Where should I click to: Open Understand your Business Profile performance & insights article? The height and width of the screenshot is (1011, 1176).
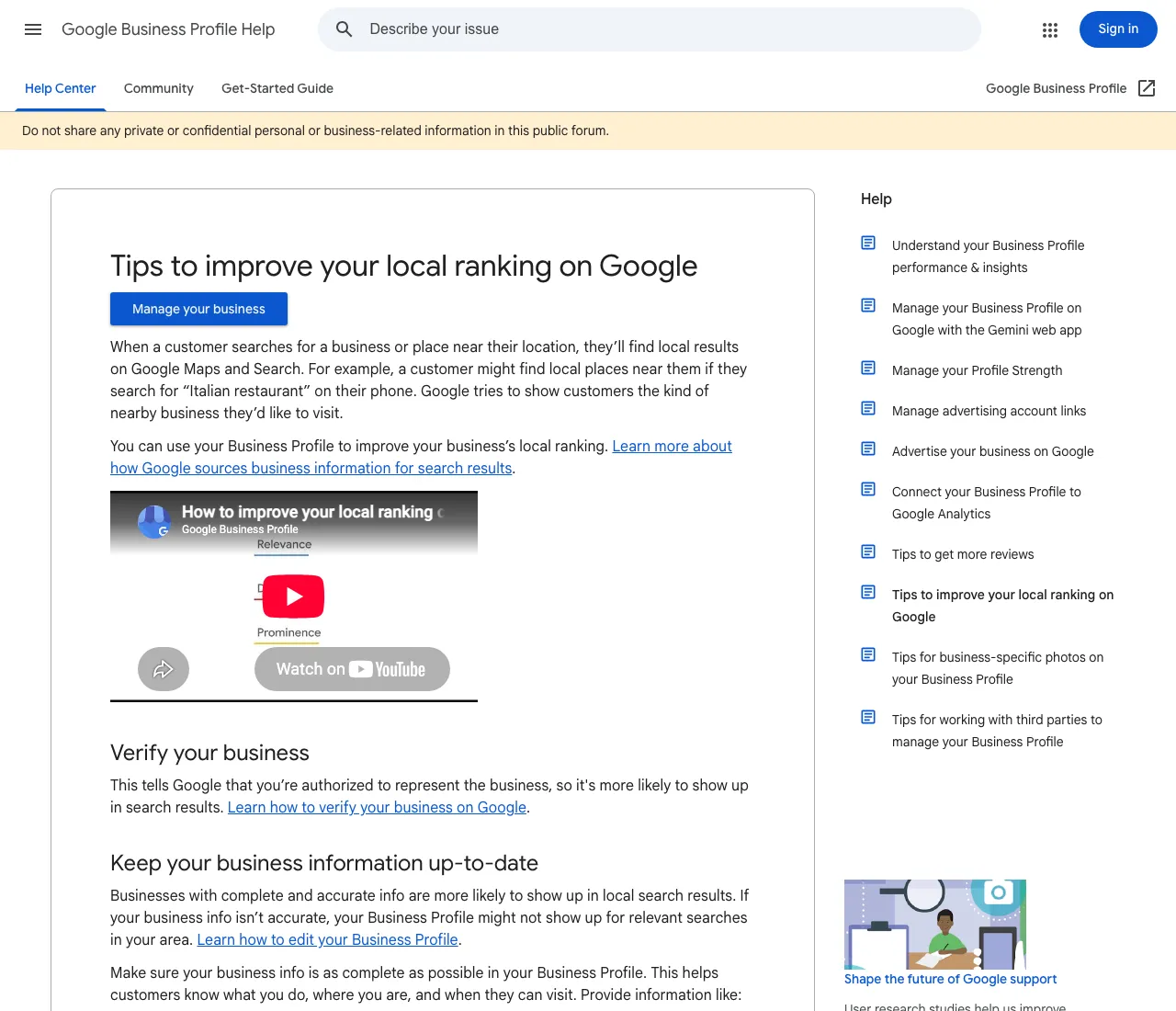point(988,256)
